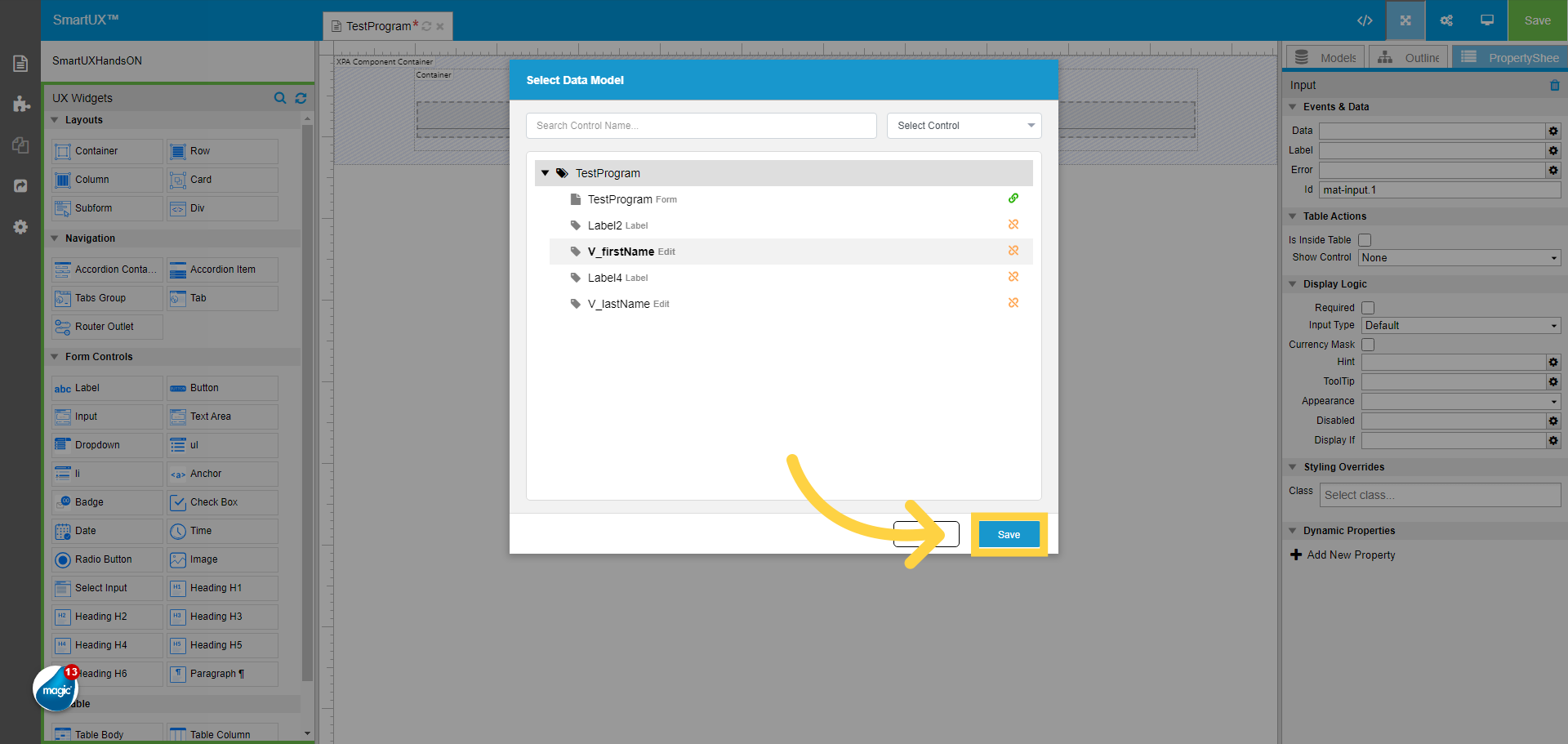Screen dimensions: 1568x744
Task: Open the preview monitor icon in top toolbar
Action: pyautogui.click(x=1487, y=20)
